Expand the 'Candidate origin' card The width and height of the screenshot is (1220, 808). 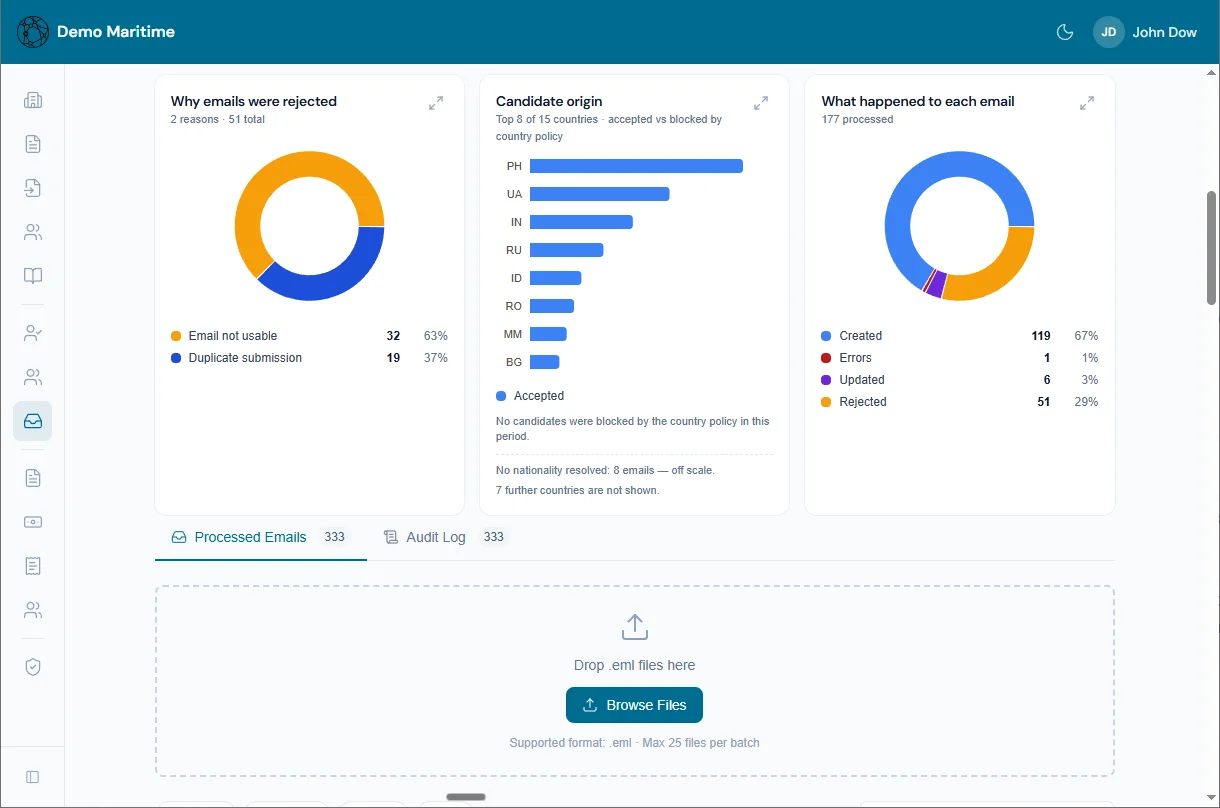tap(761, 103)
